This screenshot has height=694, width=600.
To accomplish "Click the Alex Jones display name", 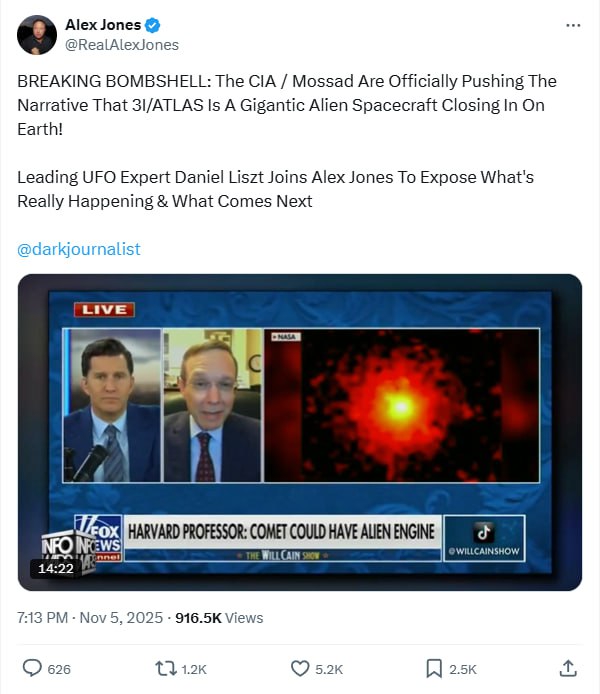I will click(103, 25).
